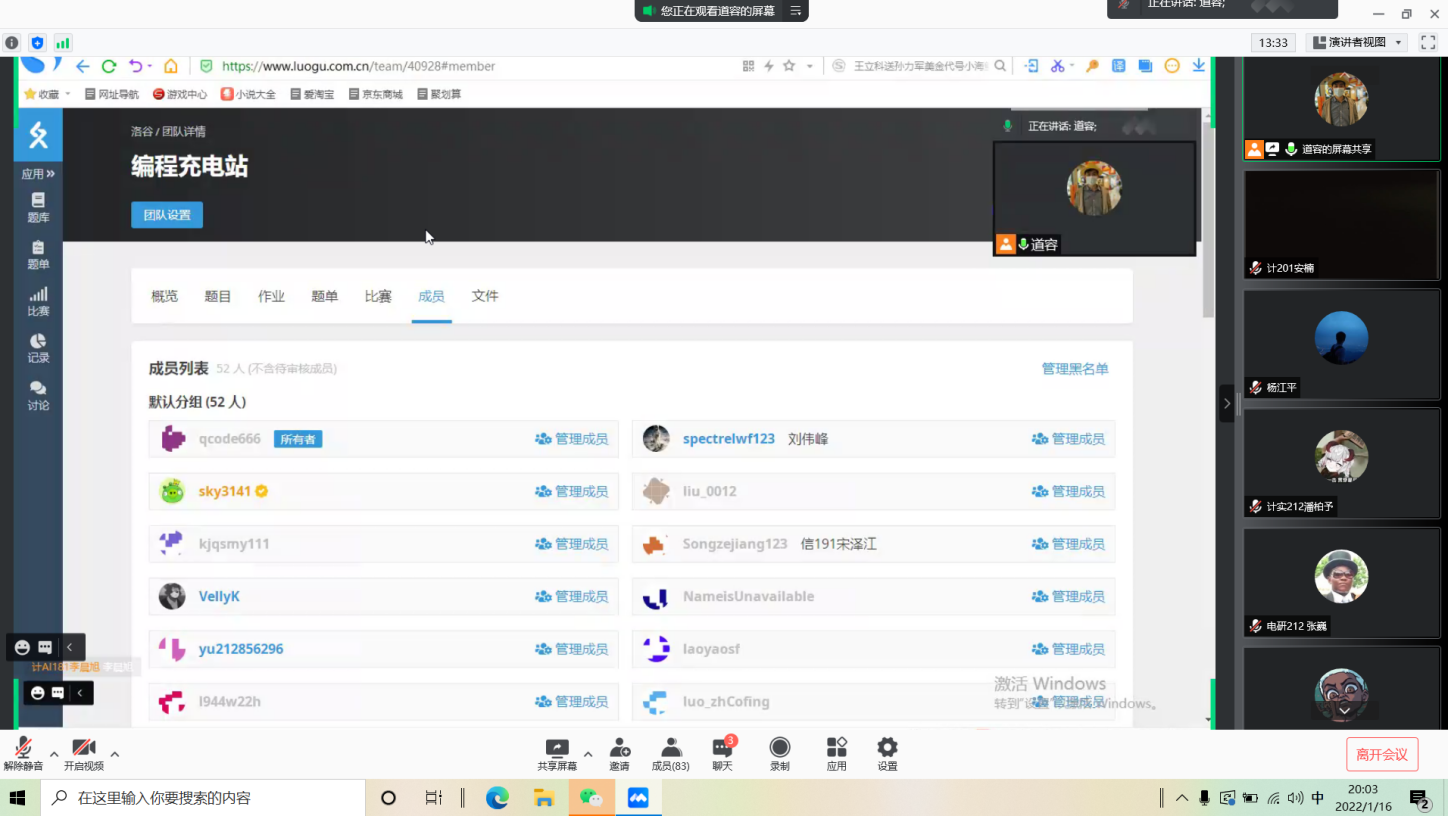
Task: Switch to the 题目 tab
Action: (x=218, y=296)
